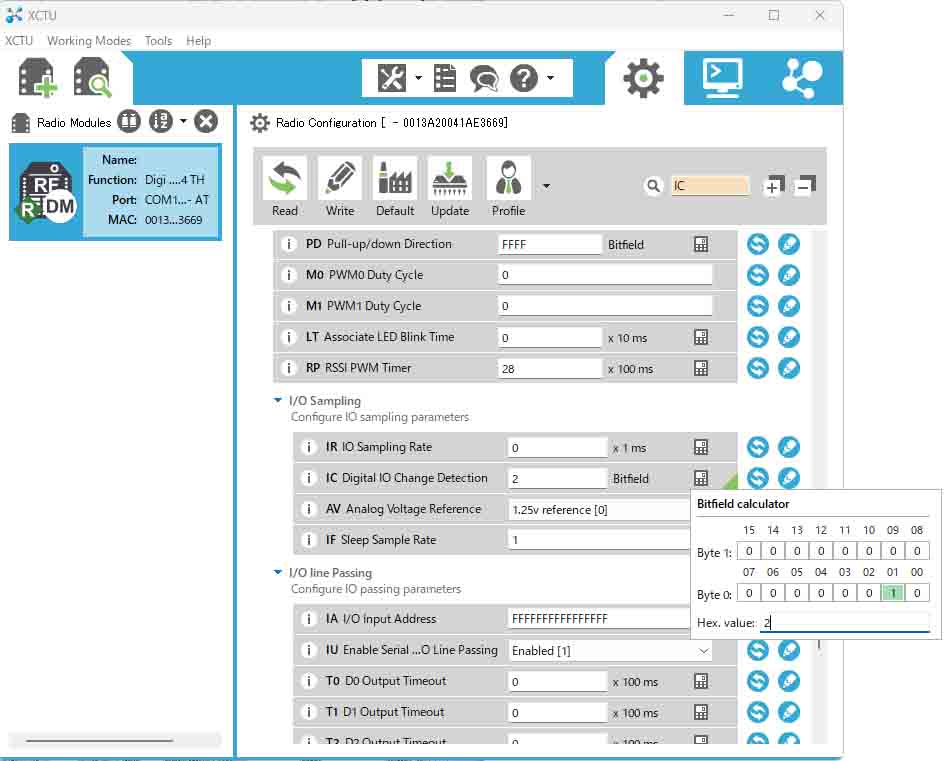Switch to Consoles working mode
The image size is (948, 761).
click(x=722, y=78)
